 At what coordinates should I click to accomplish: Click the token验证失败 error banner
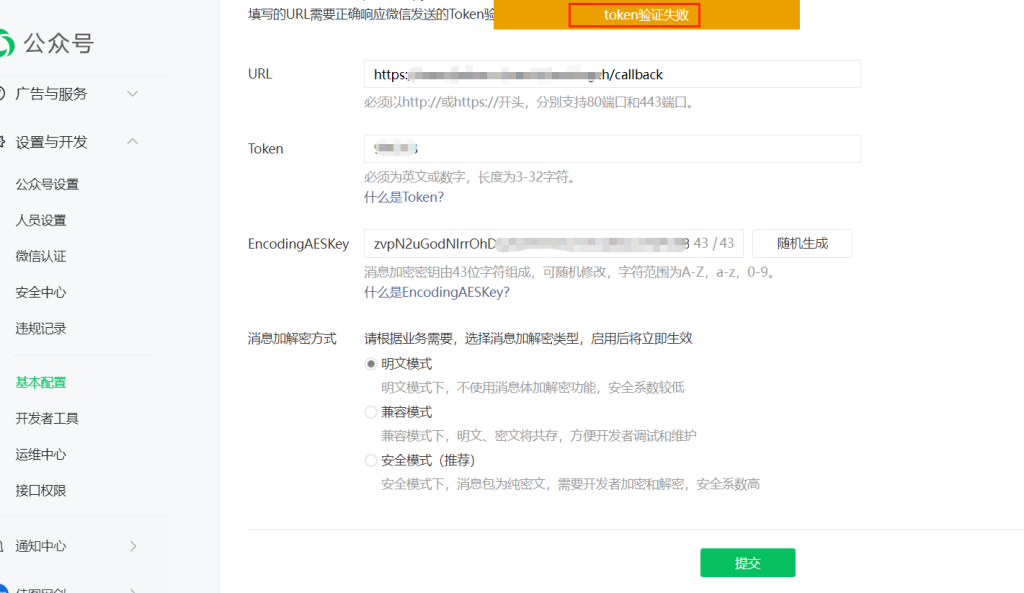point(633,16)
